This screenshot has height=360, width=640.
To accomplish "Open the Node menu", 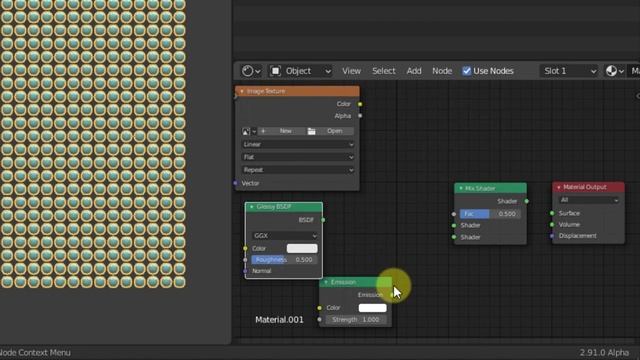I will (442, 71).
